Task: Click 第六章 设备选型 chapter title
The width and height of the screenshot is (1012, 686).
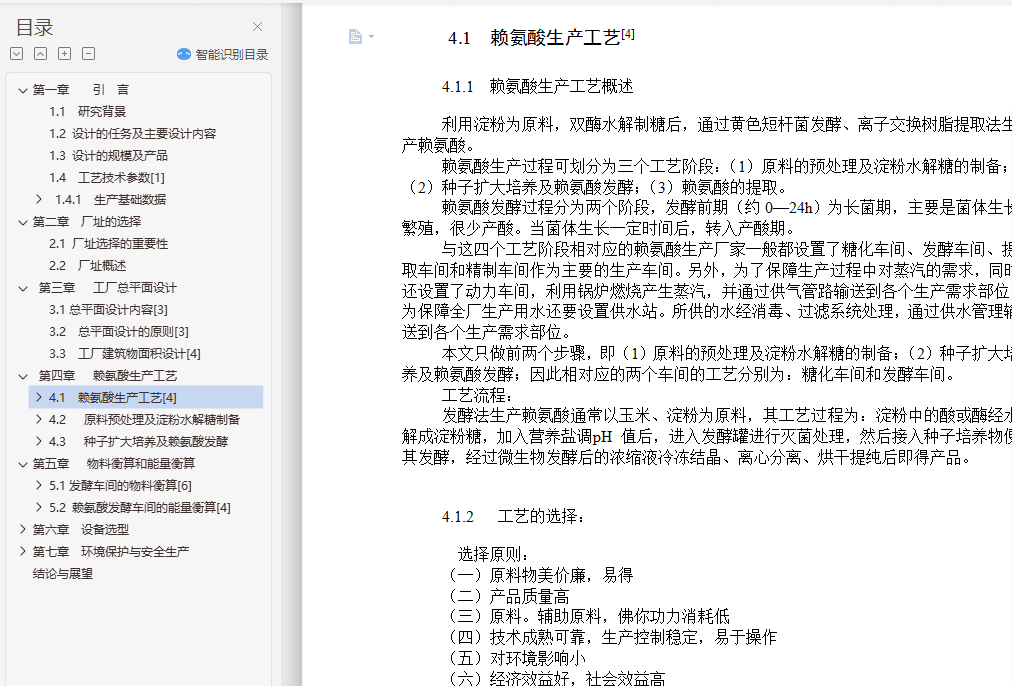Action: (x=81, y=530)
